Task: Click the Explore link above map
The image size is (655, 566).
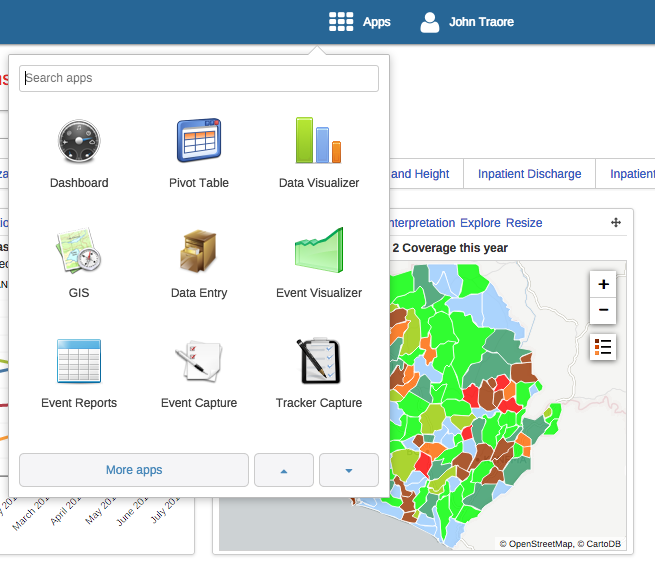Action: point(479,223)
